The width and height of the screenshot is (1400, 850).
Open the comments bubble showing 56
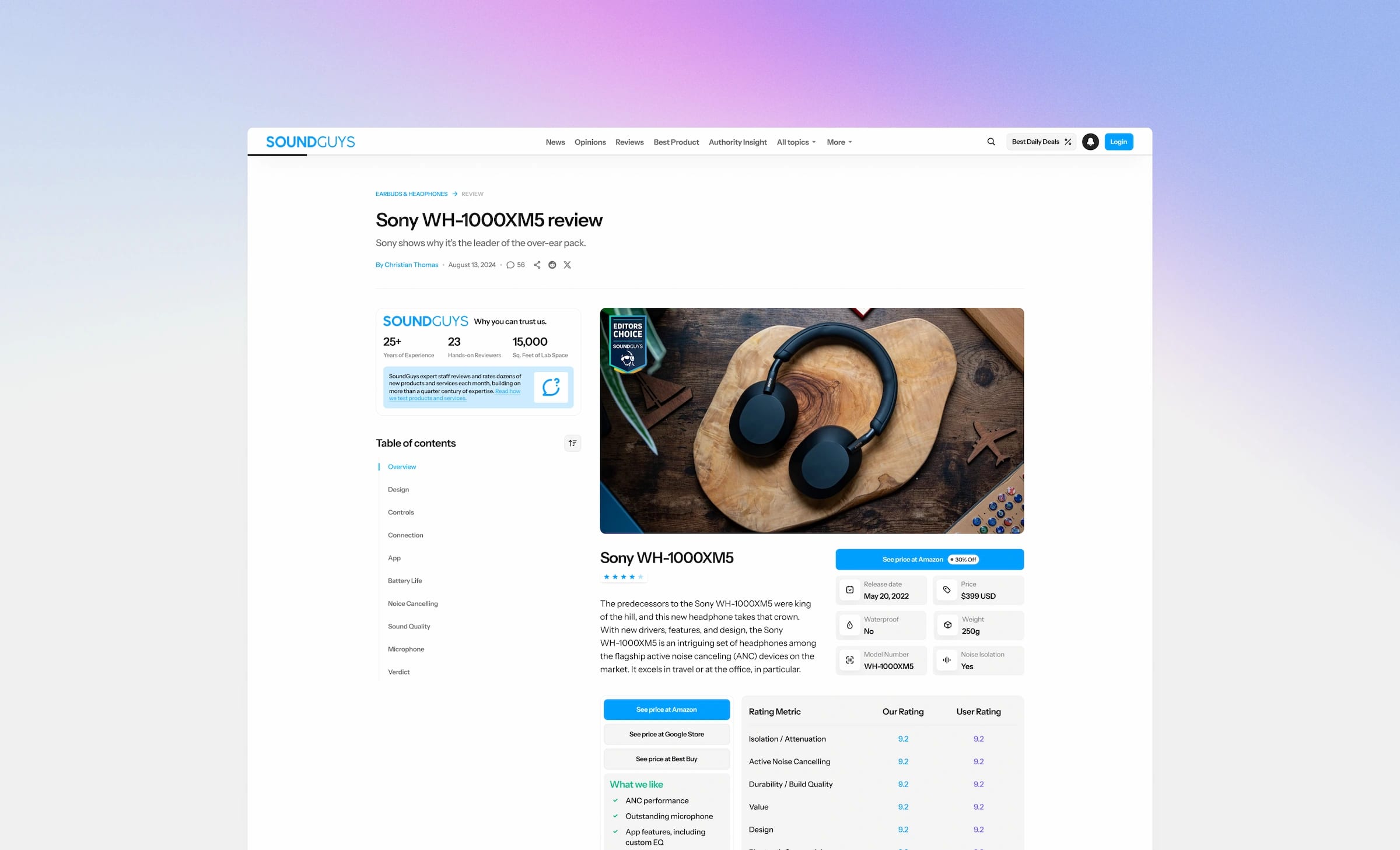pos(516,265)
